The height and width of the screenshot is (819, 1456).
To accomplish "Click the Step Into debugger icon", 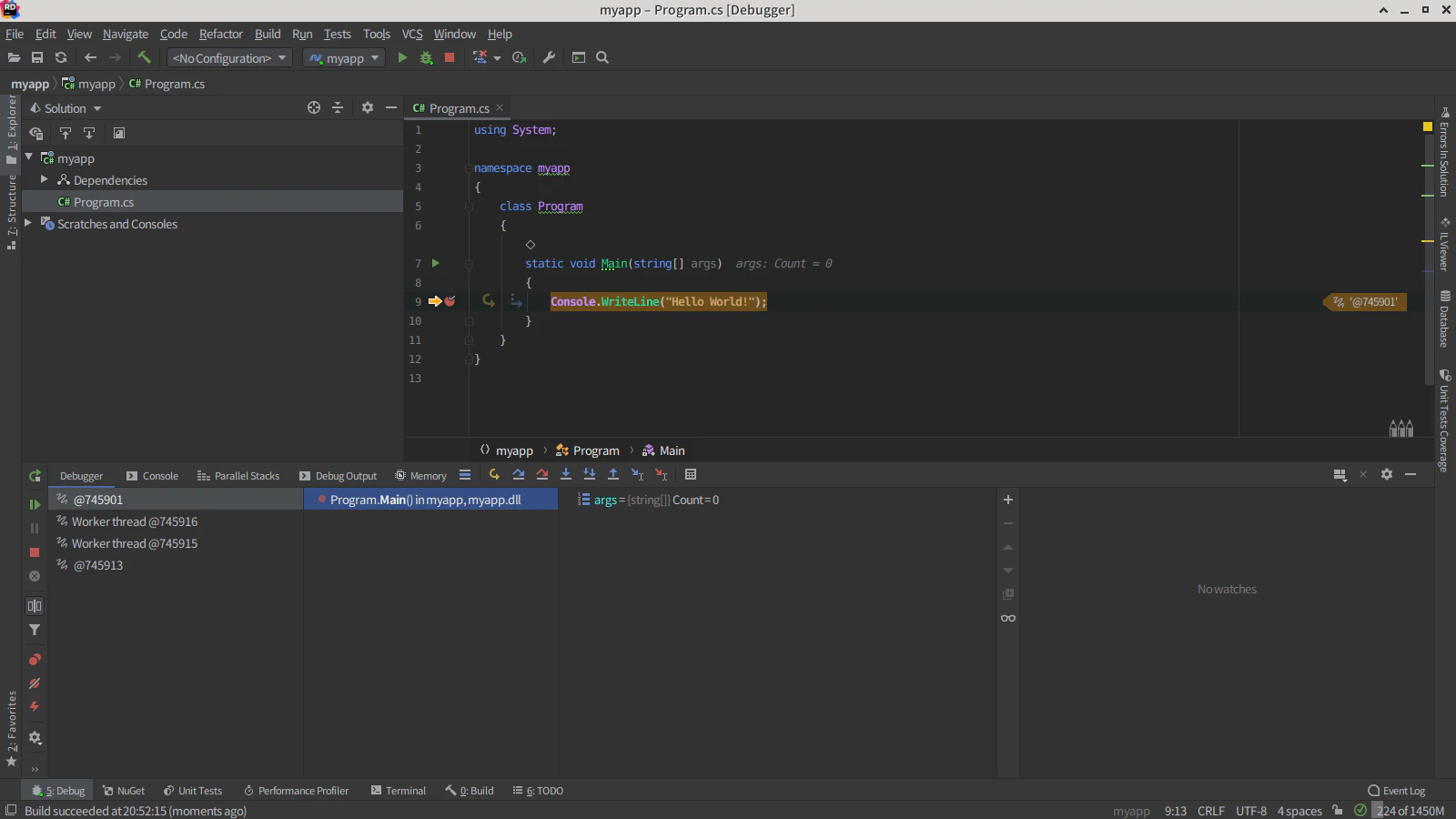I will pyautogui.click(x=566, y=474).
